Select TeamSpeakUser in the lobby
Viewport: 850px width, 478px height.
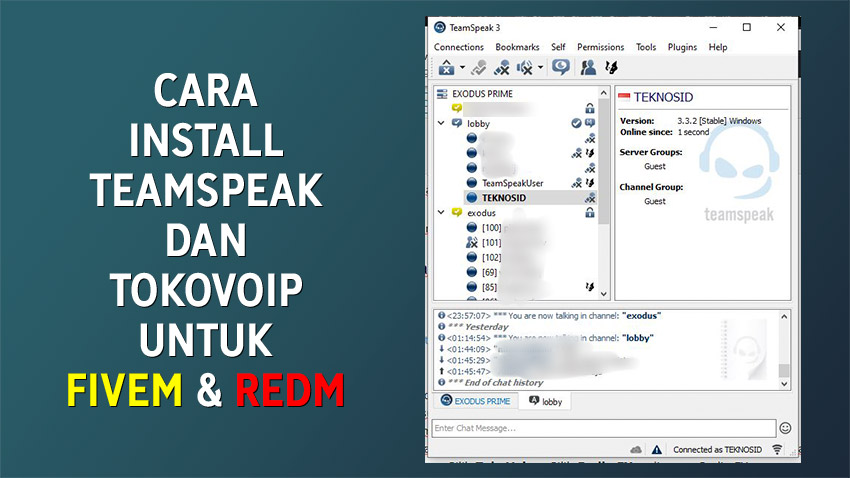512,183
